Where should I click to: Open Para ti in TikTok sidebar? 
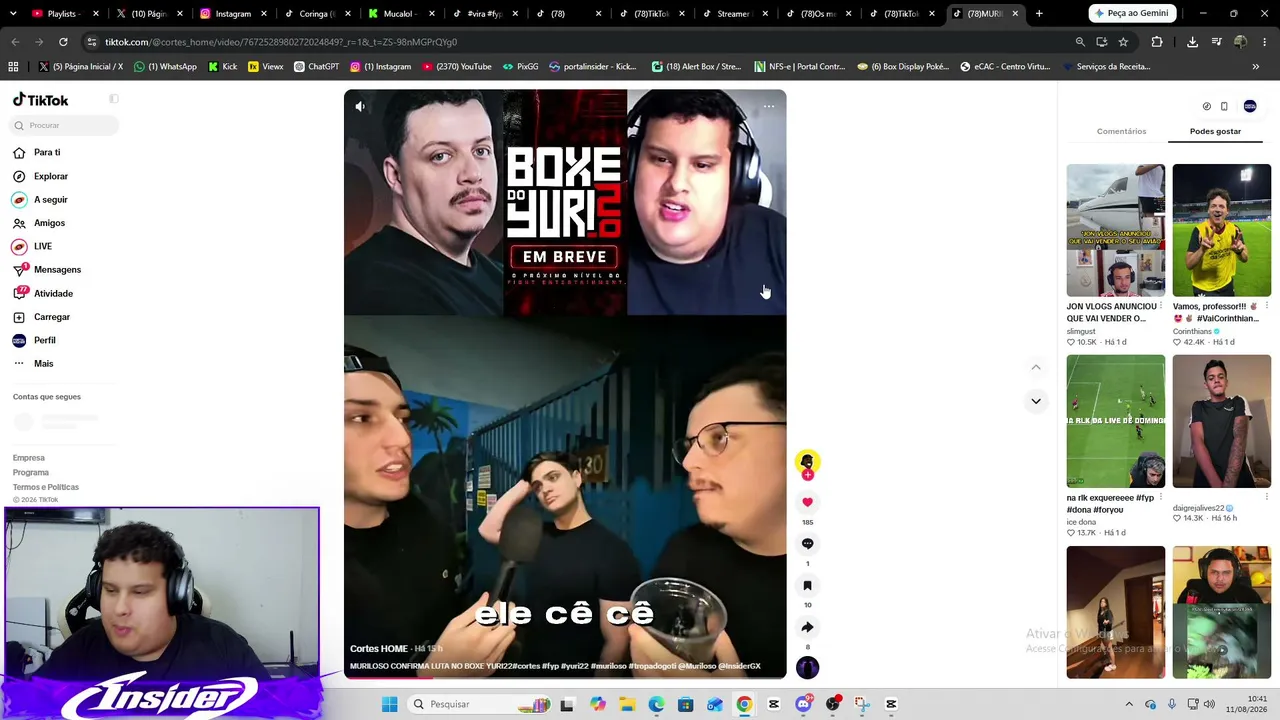(47, 152)
